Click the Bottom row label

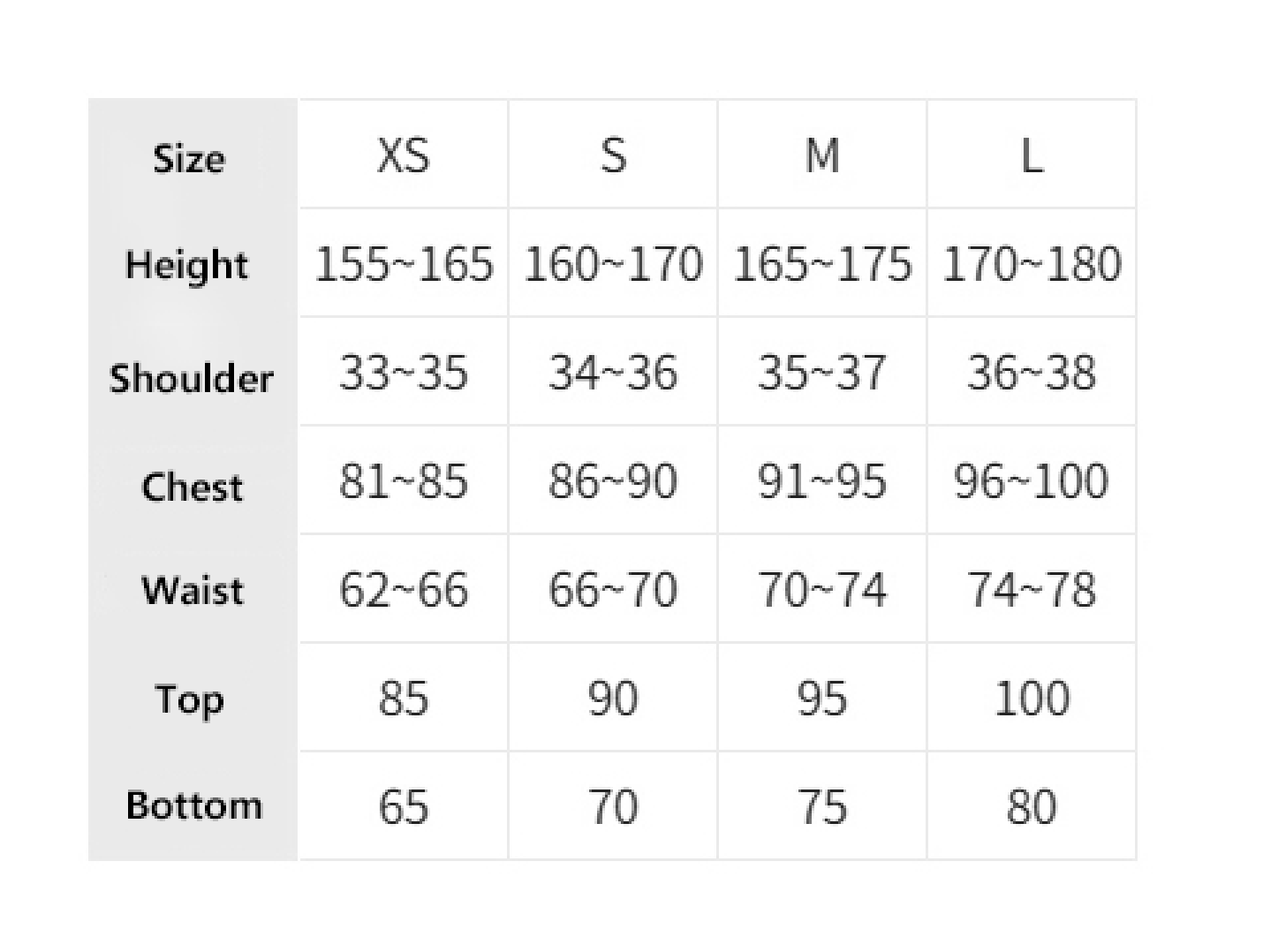194,805
